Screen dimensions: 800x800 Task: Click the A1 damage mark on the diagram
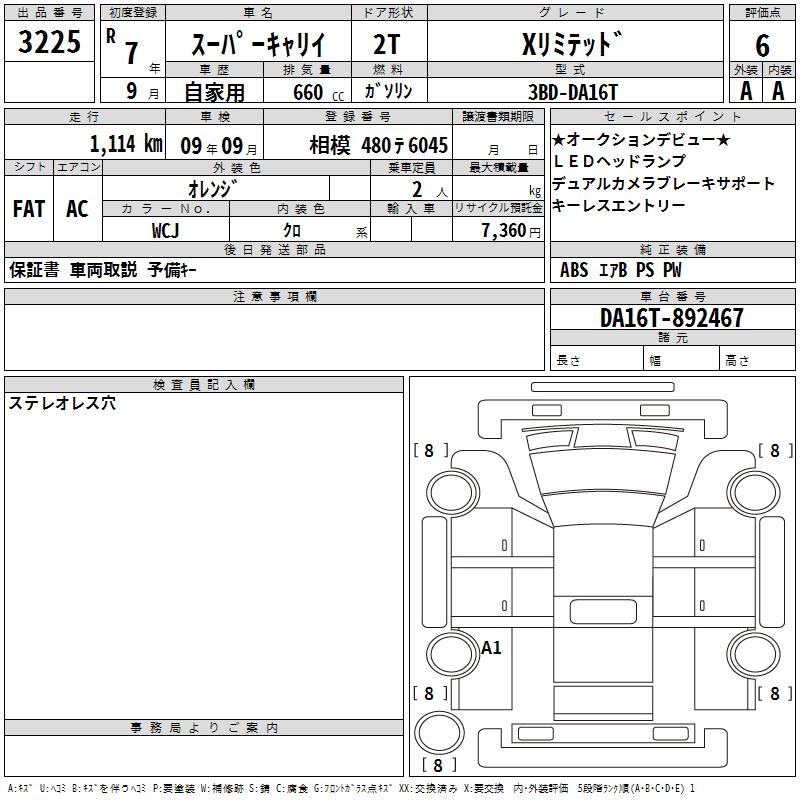(x=492, y=648)
